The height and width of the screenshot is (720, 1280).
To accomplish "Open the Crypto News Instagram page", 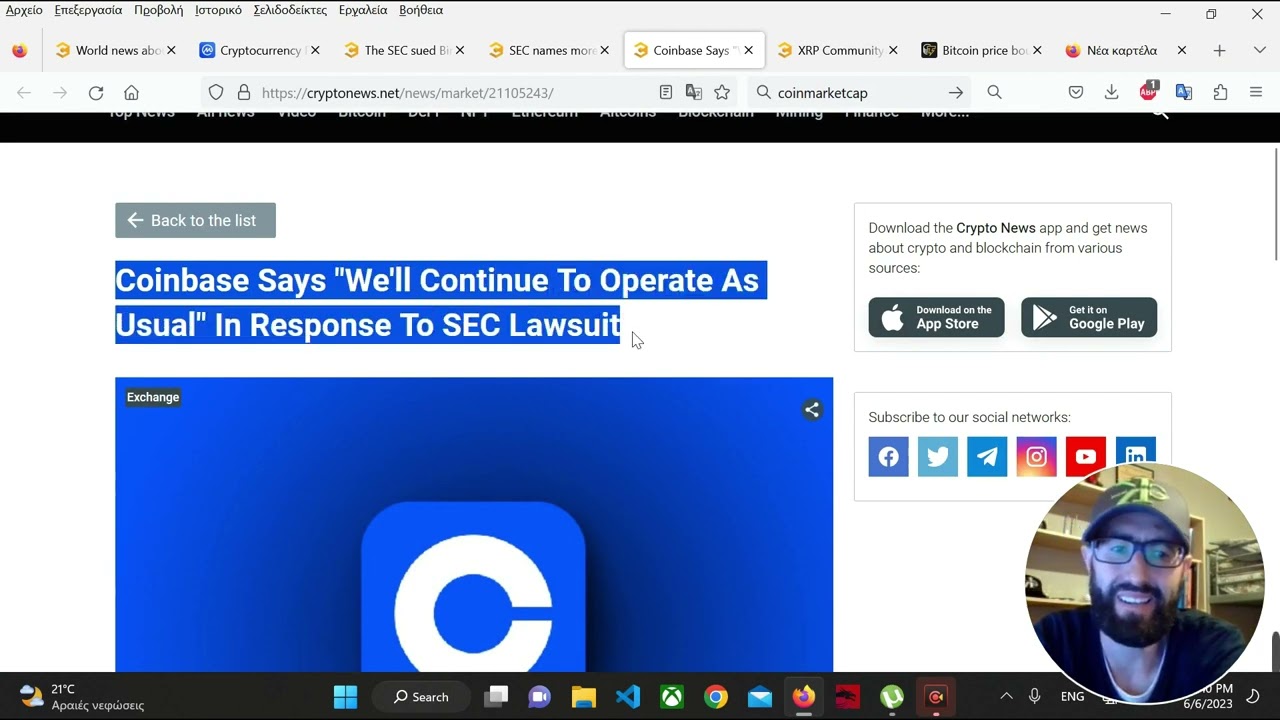I will click(x=1036, y=457).
